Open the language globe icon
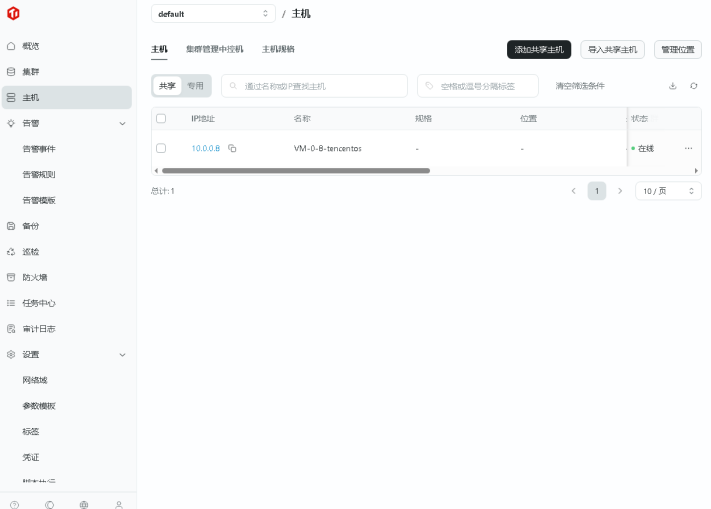Screen dimensions: 711x509 coord(84,504)
